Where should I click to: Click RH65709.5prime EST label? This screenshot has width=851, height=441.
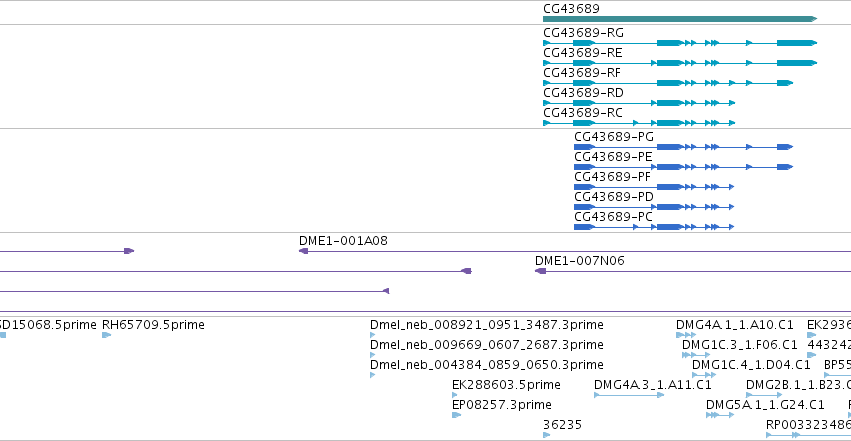point(153,325)
